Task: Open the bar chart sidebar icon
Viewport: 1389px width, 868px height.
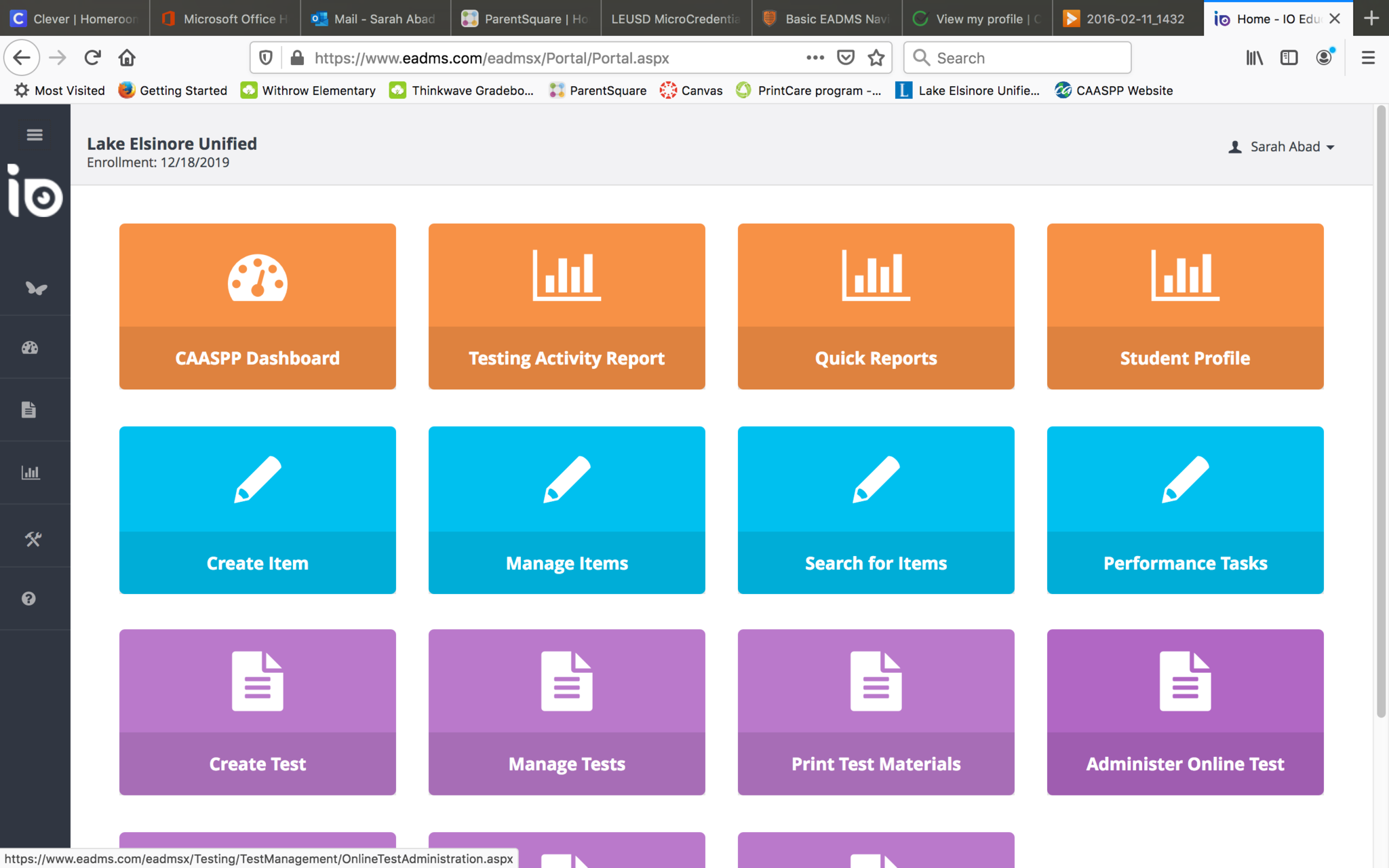Action: pos(31,473)
